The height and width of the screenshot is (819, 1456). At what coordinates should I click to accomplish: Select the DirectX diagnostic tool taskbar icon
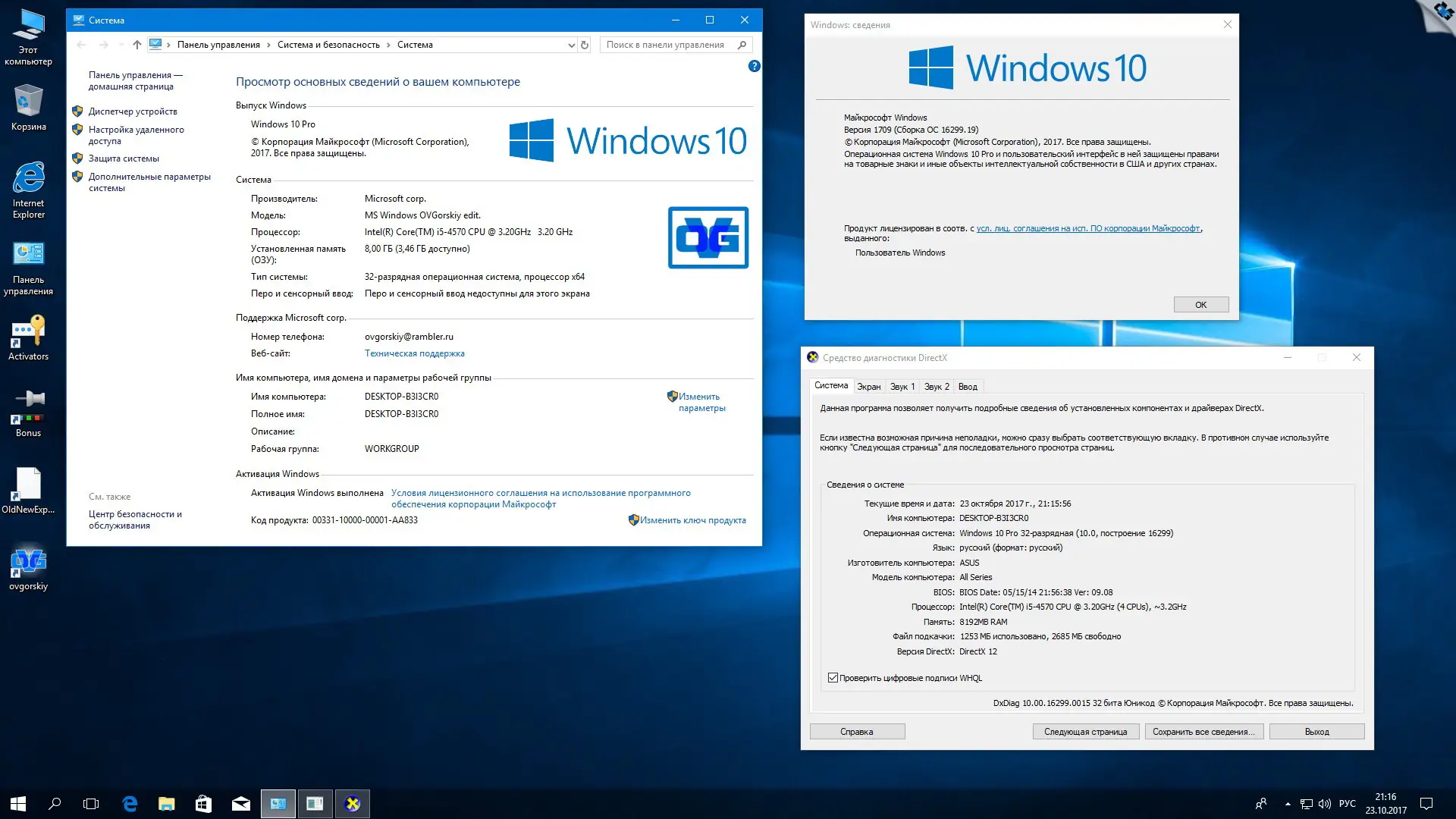tap(353, 803)
